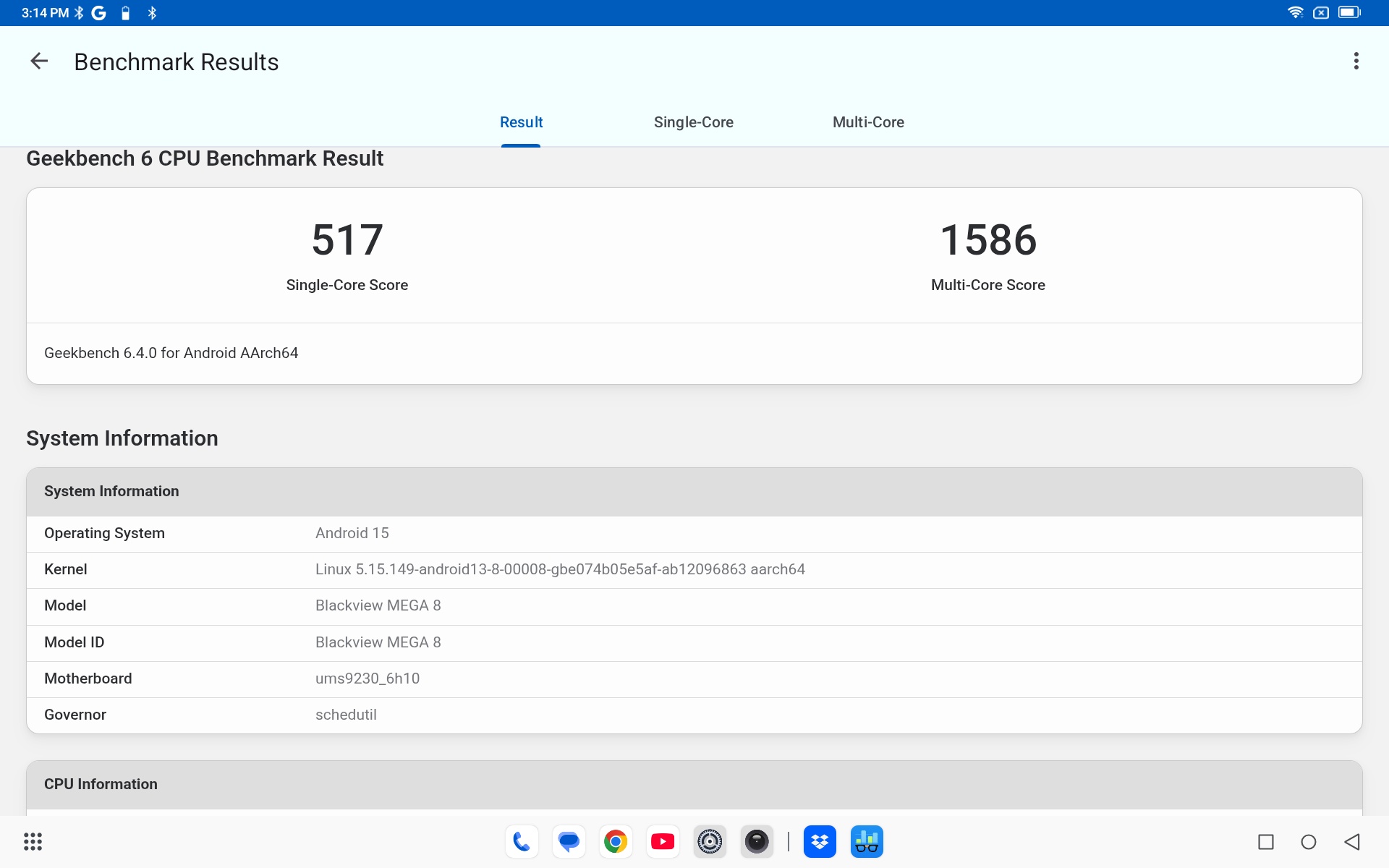This screenshot has height=868, width=1389.
Task: Switch to the Multi-Core tab
Action: coord(868,122)
